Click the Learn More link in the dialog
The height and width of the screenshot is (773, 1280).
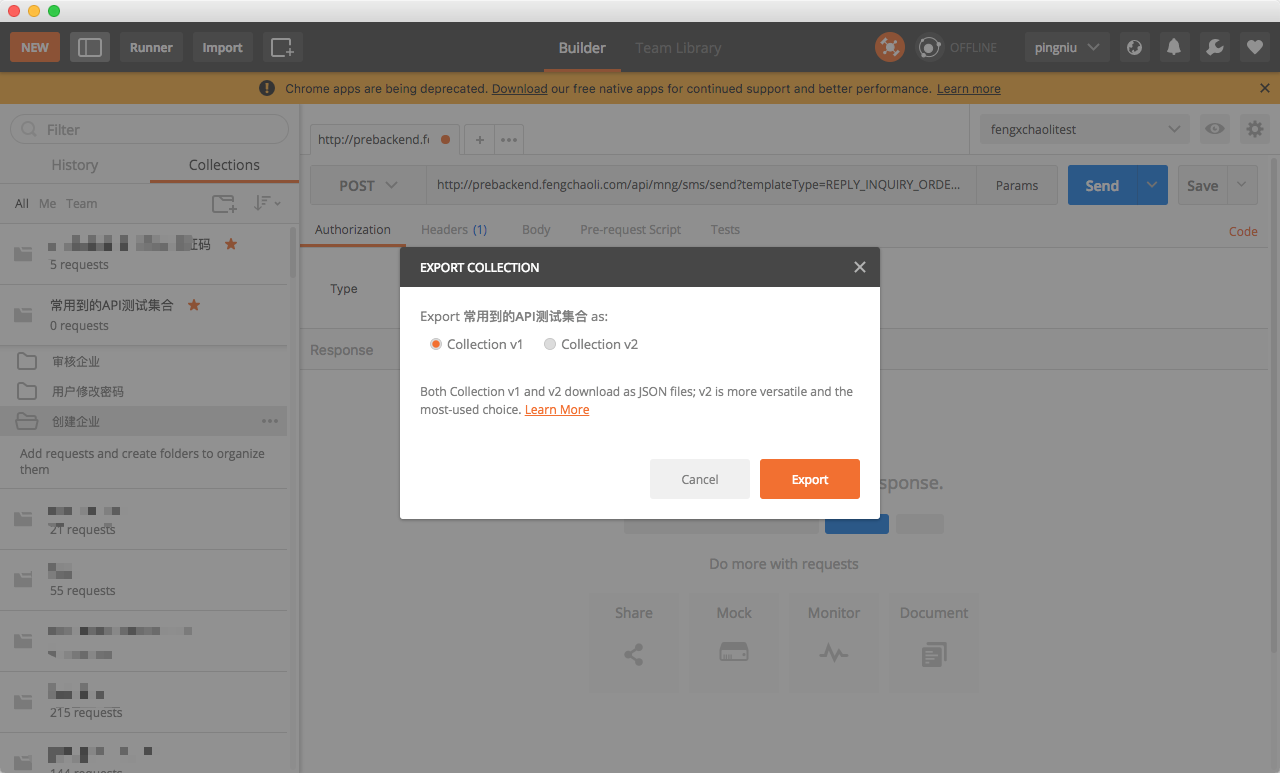557,410
